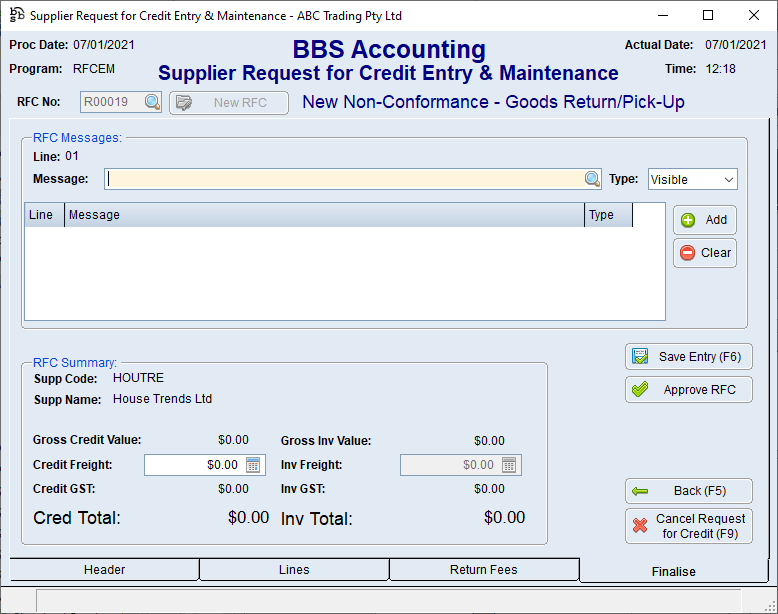Click the RFC No search magnifier icon
This screenshot has width=778, height=614.
coord(152,102)
